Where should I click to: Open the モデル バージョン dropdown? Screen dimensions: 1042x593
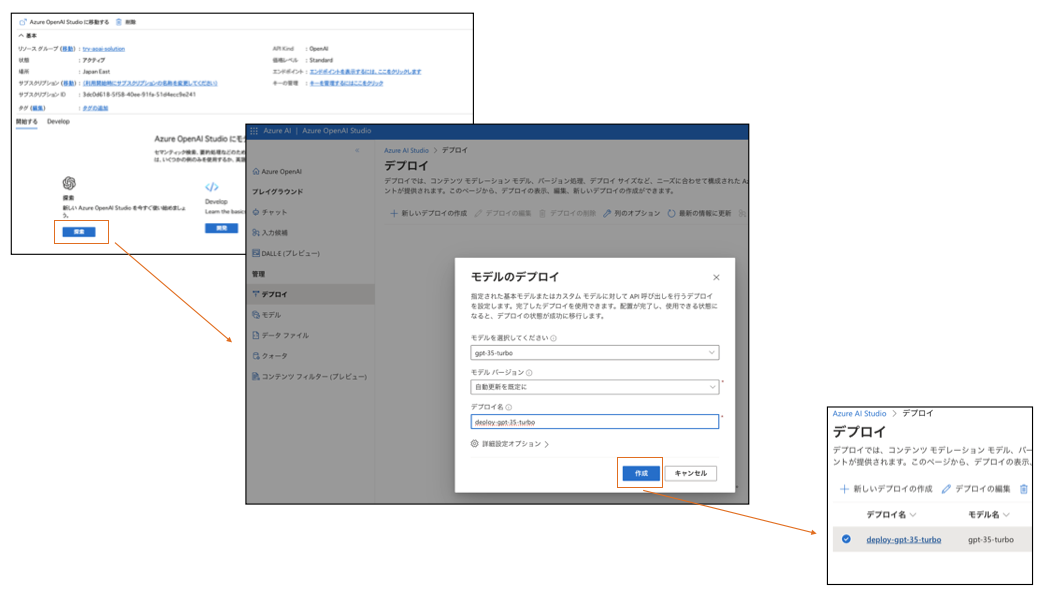pyautogui.click(x=595, y=386)
